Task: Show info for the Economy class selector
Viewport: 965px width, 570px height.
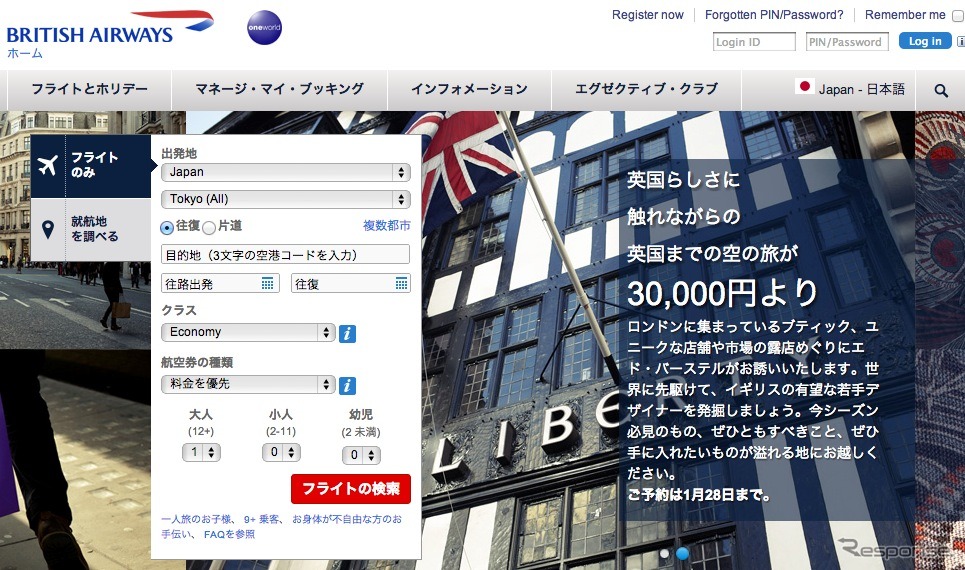Action: tap(347, 334)
